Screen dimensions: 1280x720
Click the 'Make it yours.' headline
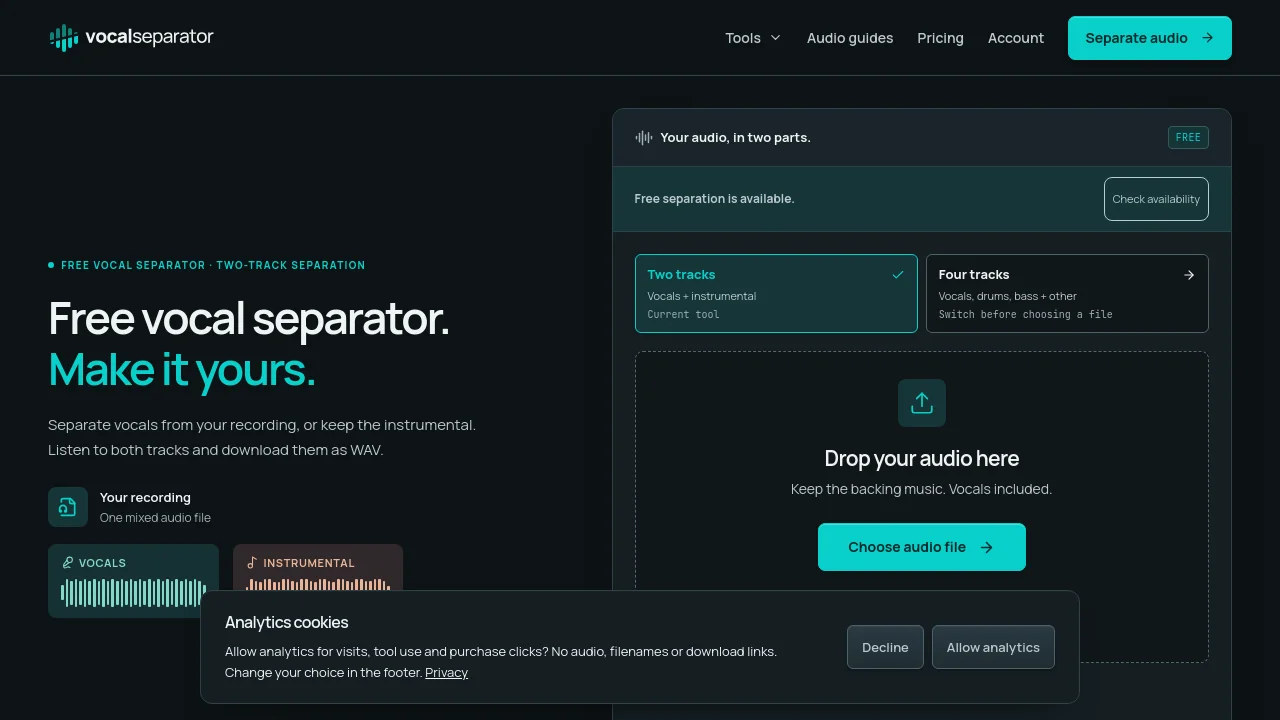(x=182, y=370)
